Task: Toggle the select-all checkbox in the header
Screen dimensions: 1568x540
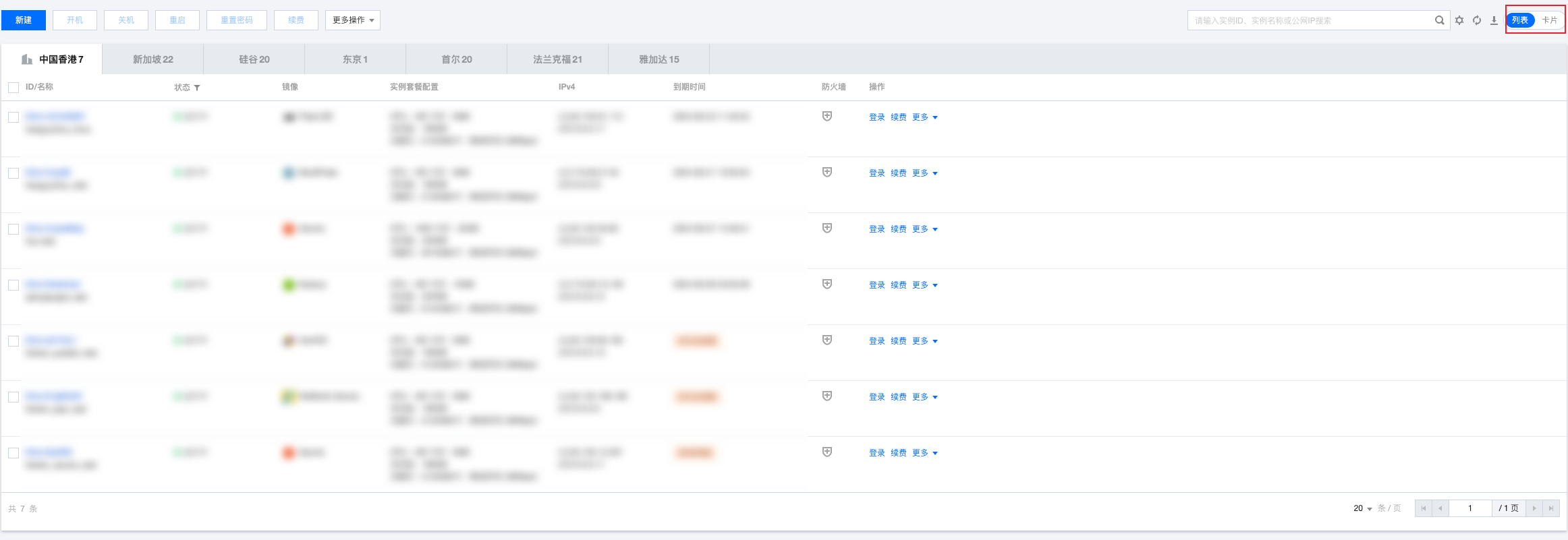Action: [13, 88]
